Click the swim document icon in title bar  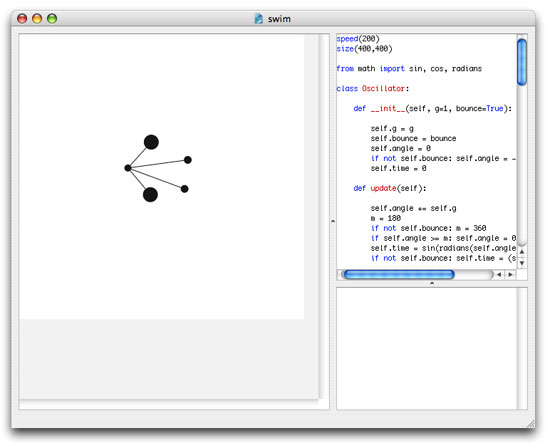pyautogui.click(x=259, y=19)
